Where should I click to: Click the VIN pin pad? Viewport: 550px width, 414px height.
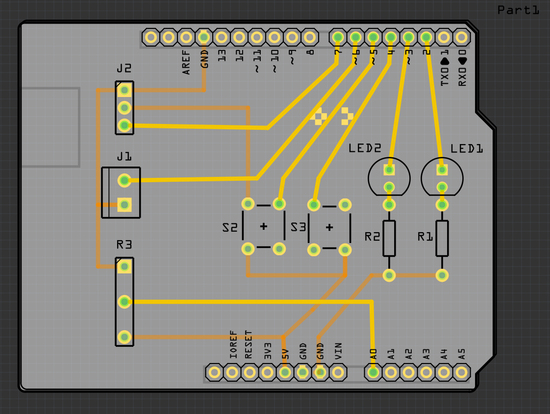click(x=338, y=372)
